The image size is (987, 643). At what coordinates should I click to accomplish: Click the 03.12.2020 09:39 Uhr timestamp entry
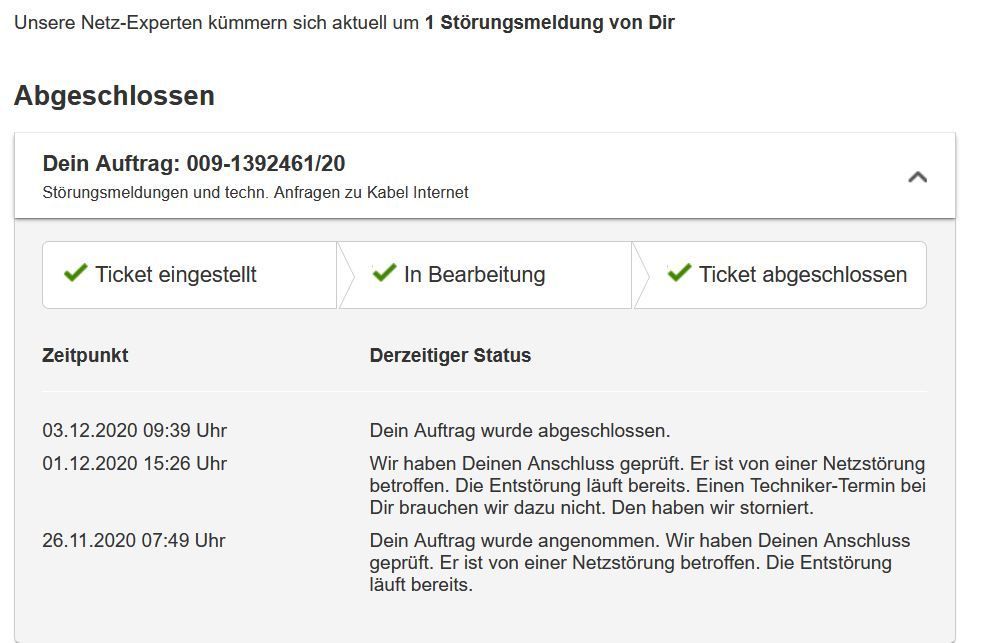pyautogui.click(x=132, y=431)
